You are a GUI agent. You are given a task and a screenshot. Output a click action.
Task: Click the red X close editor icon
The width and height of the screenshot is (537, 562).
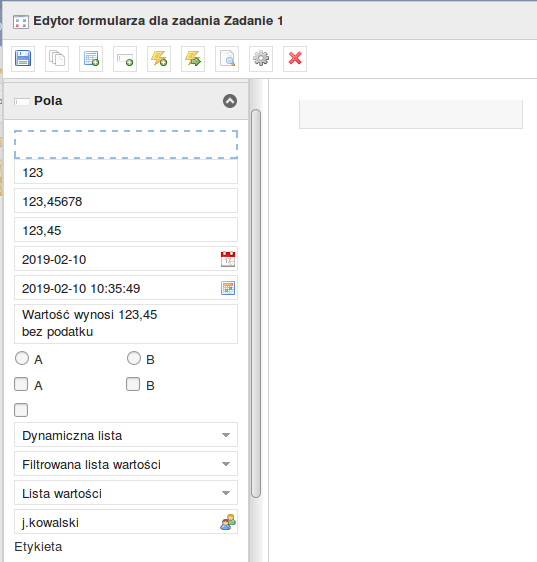pos(295,58)
